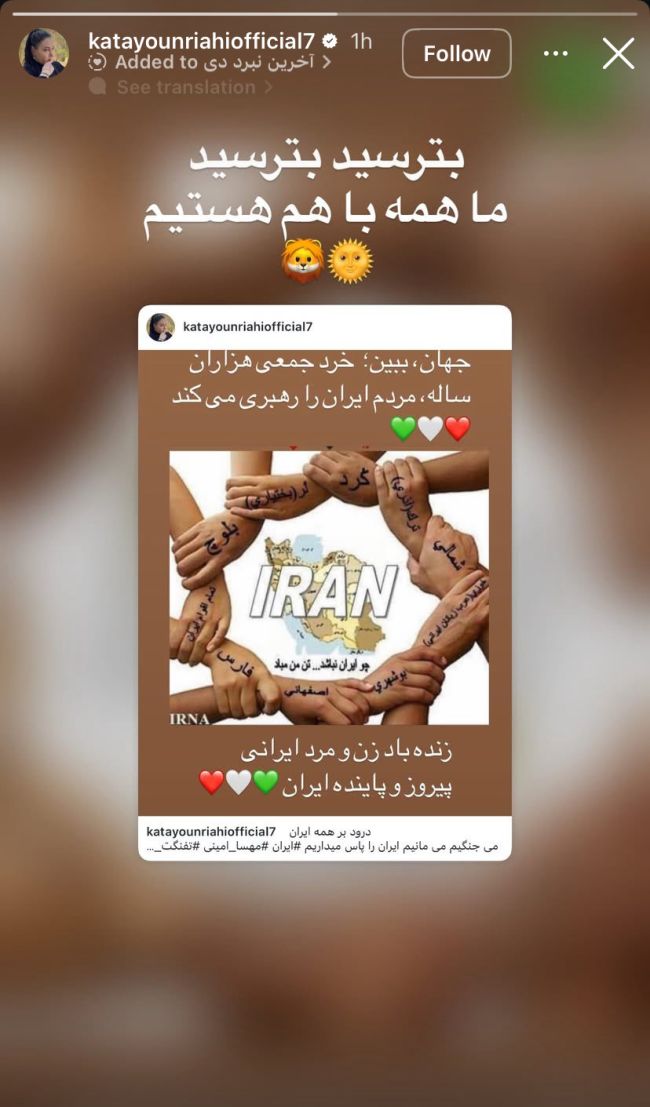Close the story viewer
This screenshot has height=1107, width=650.
(618, 54)
